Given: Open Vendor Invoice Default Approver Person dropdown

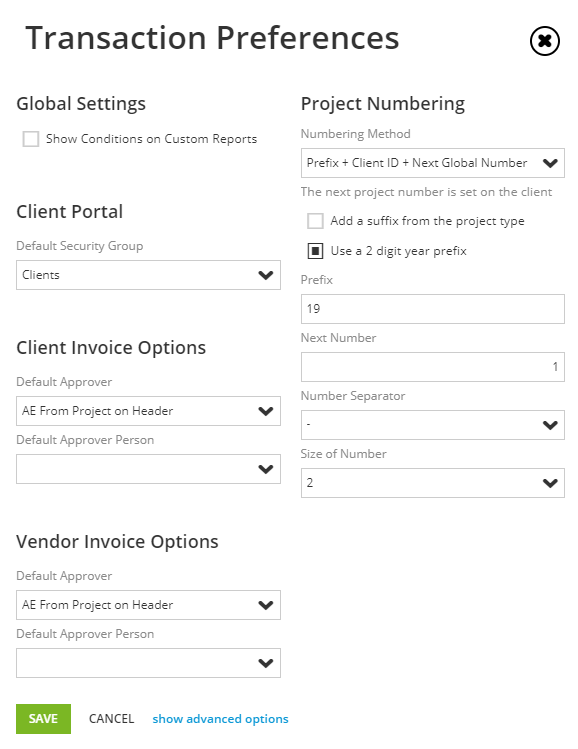Looking at the screenshot, I should (x=149, y=663).
